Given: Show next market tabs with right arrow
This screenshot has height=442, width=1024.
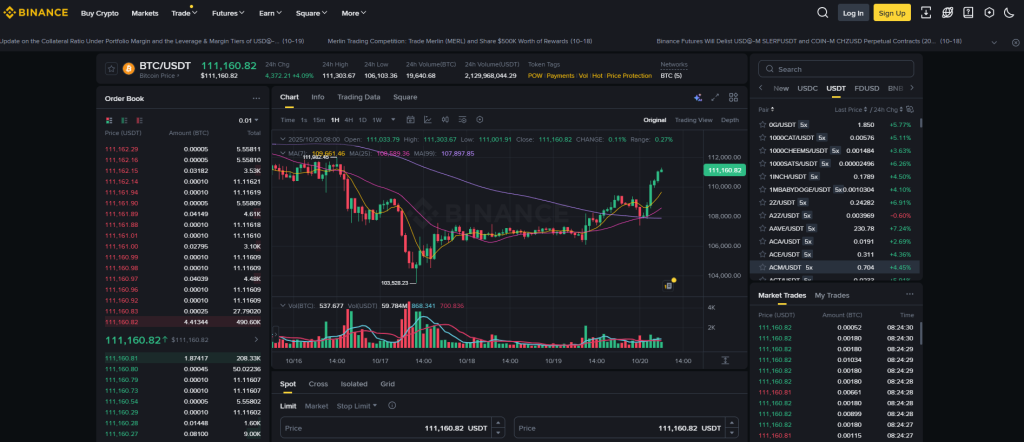Looking at the screenshot, I should point(912,88).
